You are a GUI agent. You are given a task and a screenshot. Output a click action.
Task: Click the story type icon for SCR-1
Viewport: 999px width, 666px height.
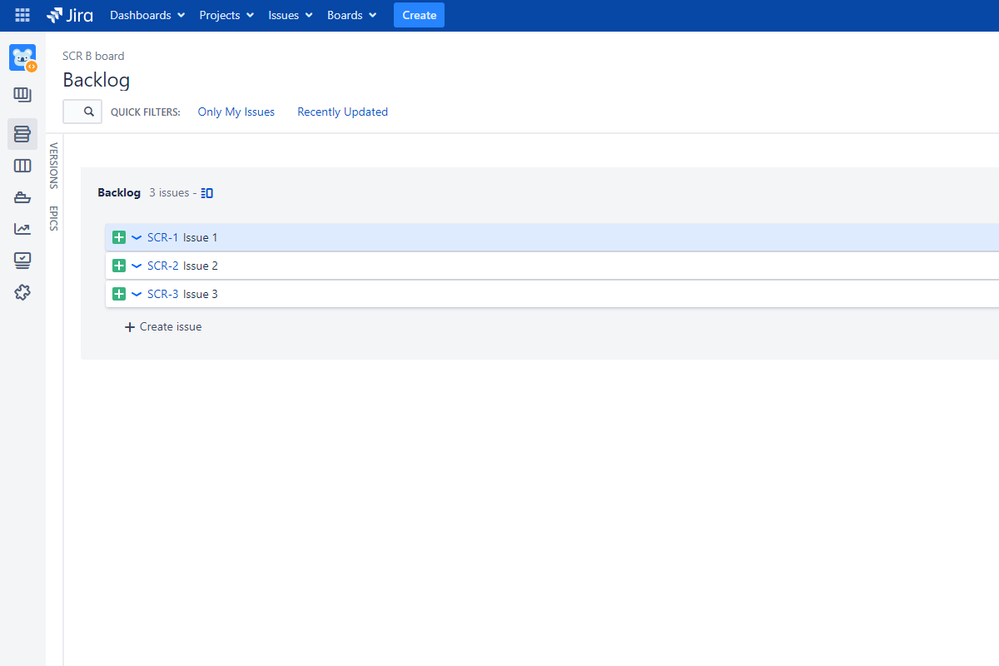point(119,237)
